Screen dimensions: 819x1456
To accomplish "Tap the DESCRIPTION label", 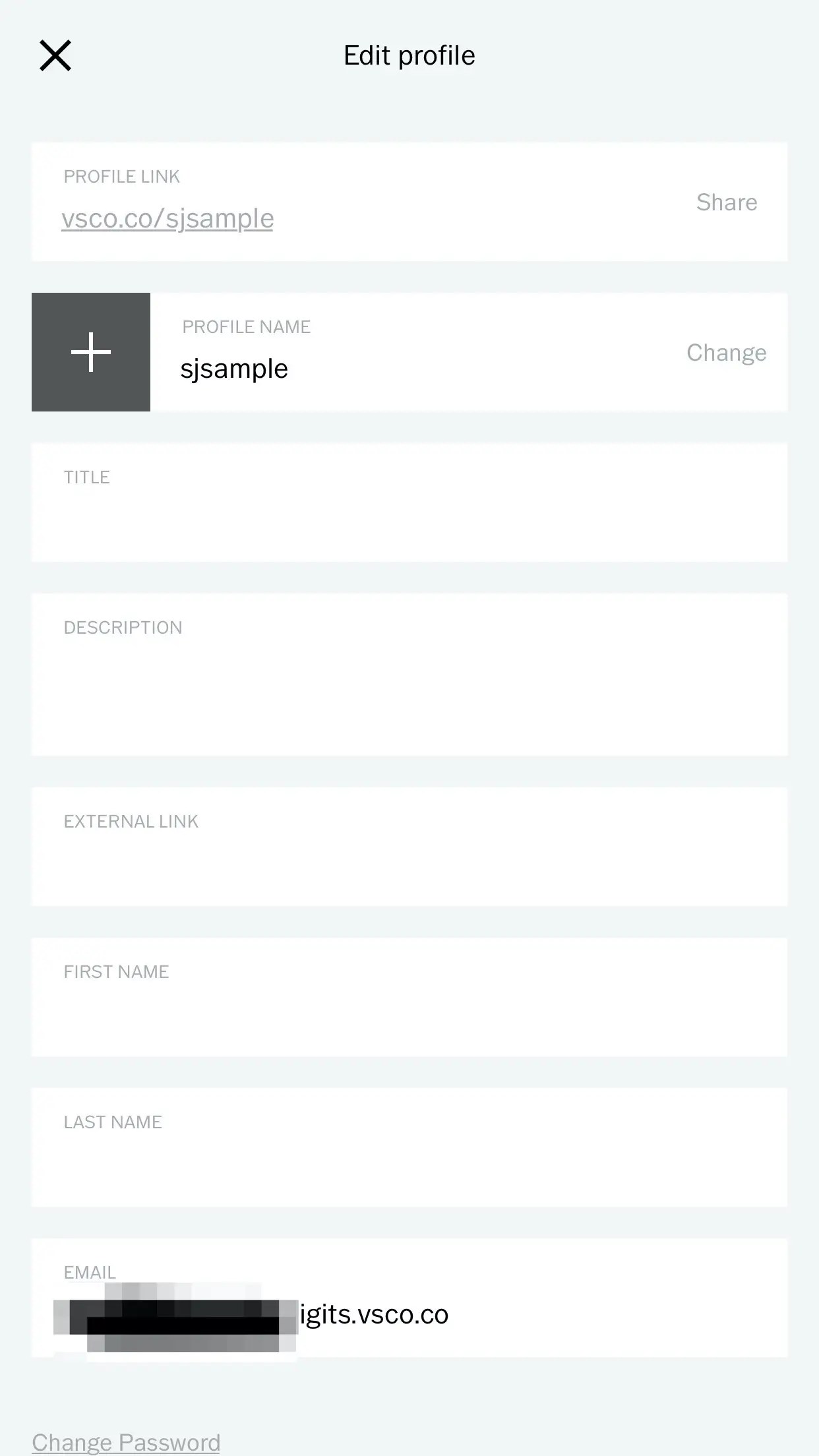I will click(123, 627).
